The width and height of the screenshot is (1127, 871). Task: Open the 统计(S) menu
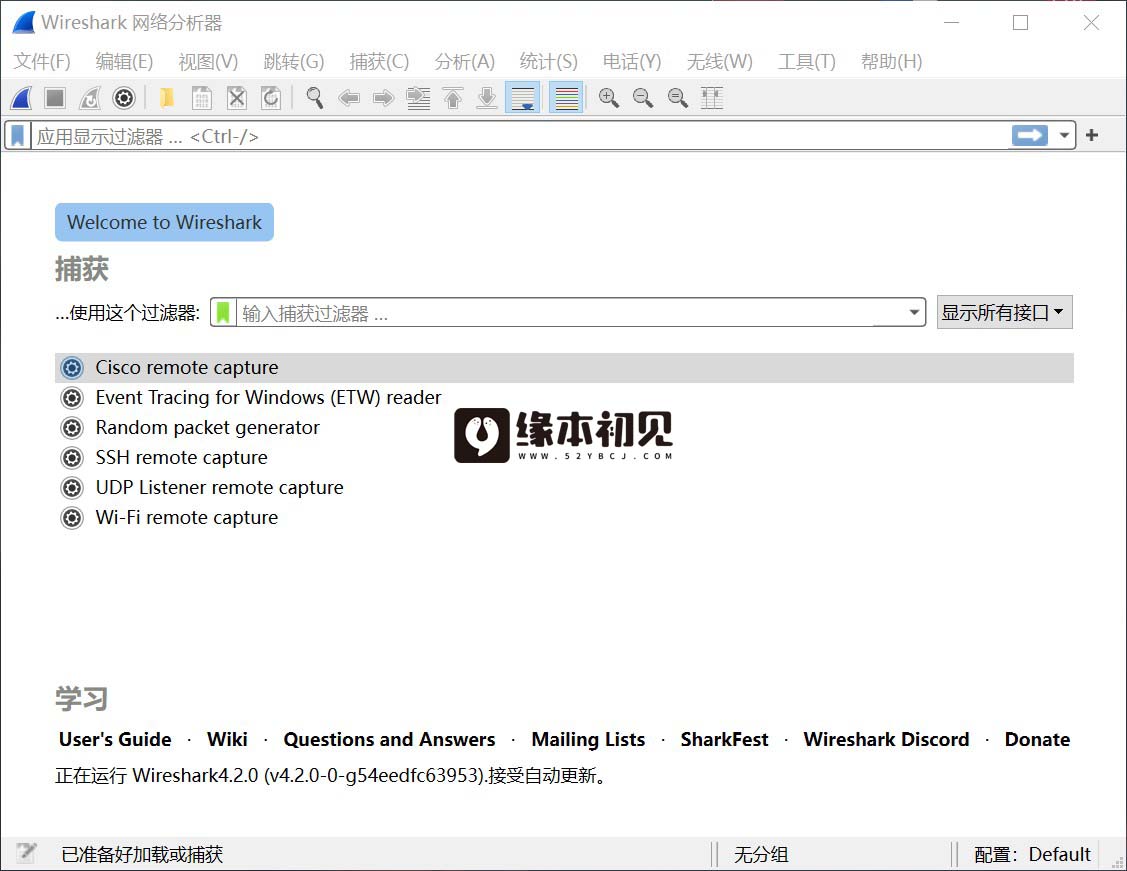click(548, 62)
